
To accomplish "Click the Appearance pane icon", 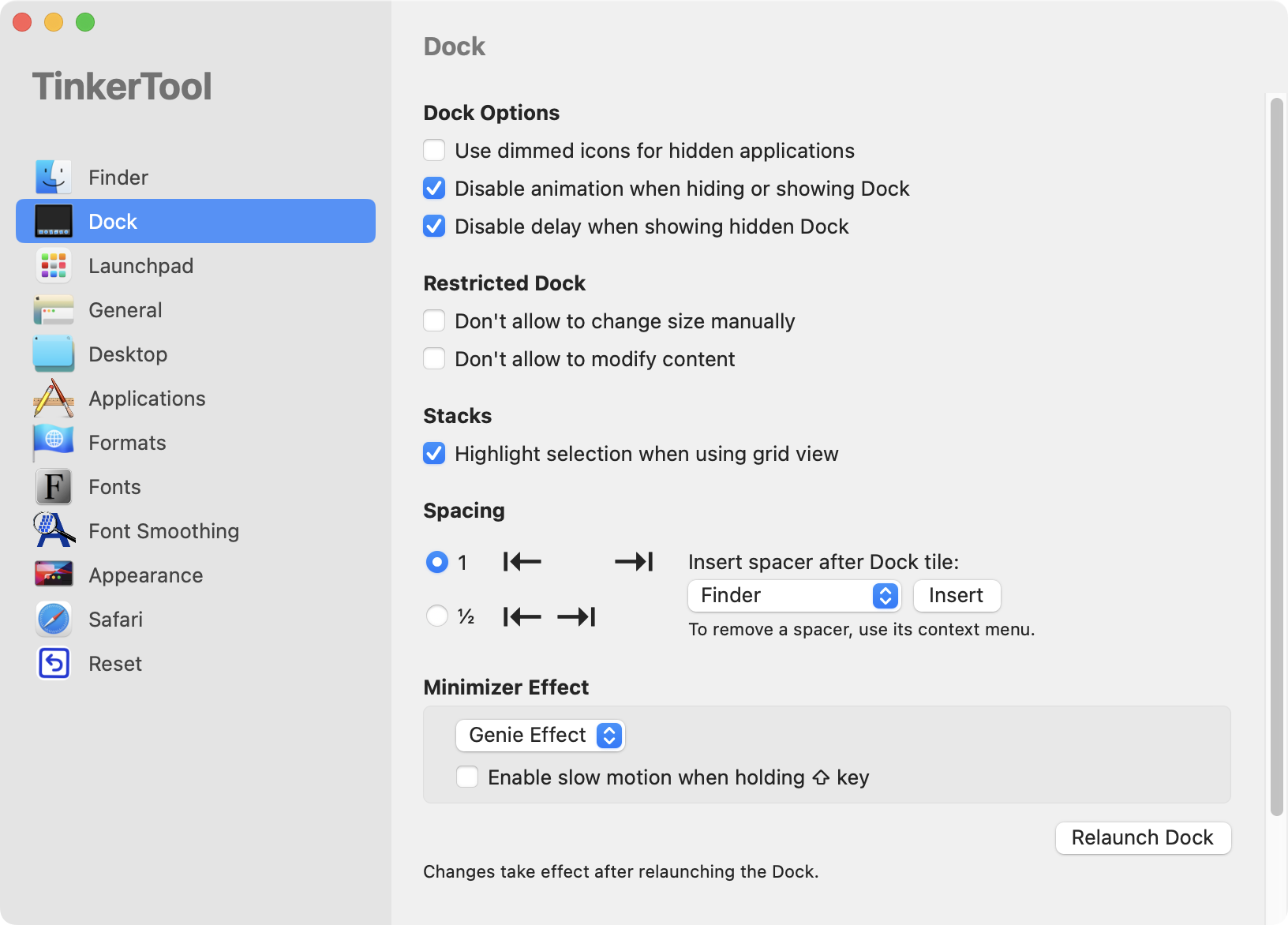I will tap(54, 575).
